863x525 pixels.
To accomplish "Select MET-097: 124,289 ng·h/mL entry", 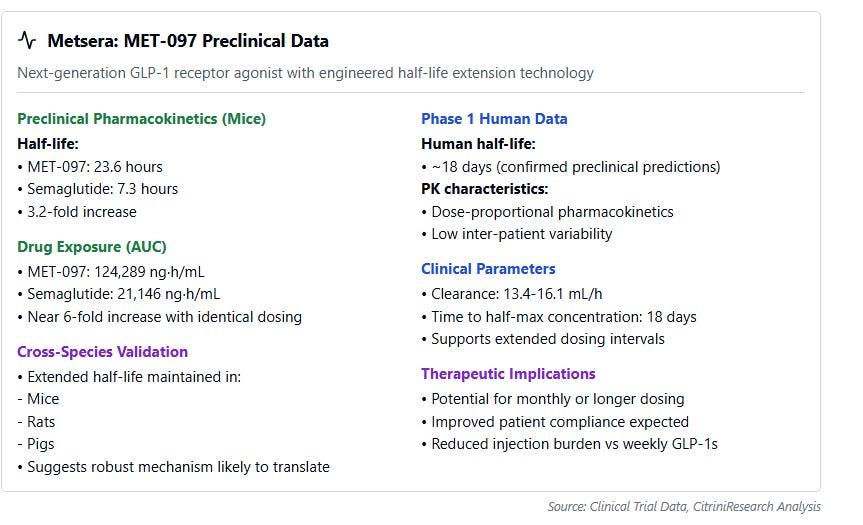I will [x=111, y=272].
